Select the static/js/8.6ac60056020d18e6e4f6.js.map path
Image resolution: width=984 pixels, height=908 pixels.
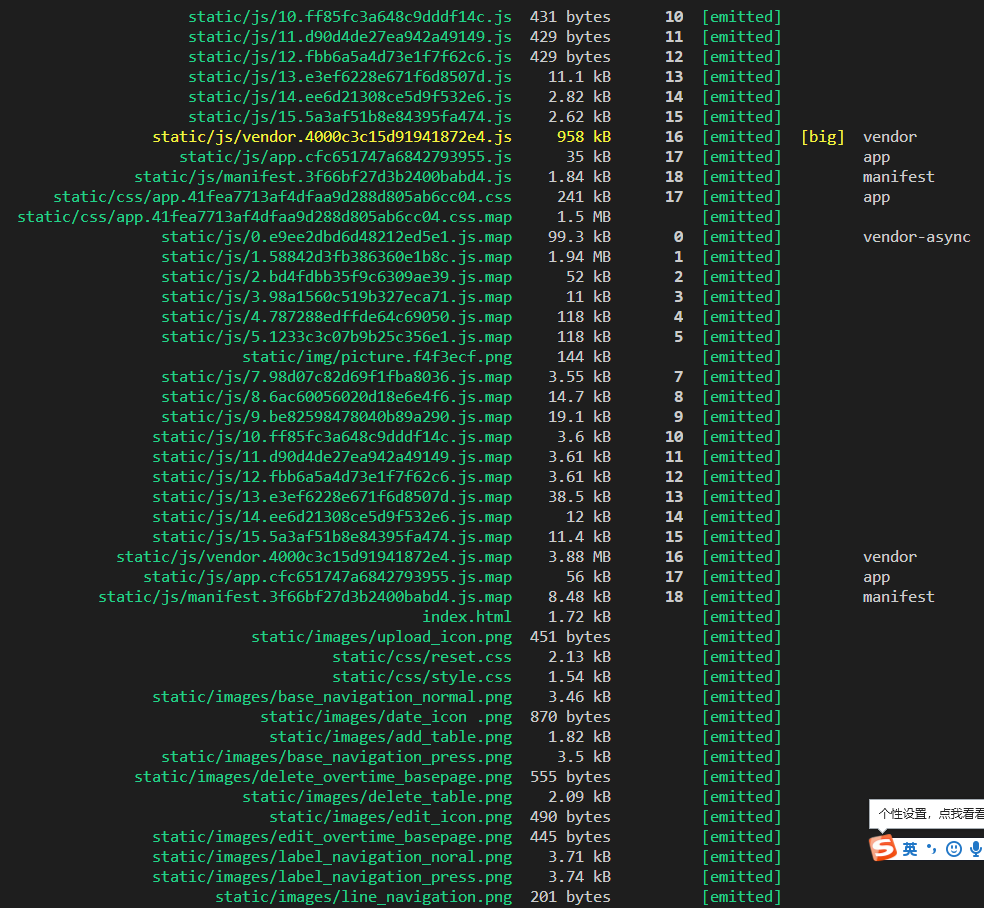pyautogui.click(x=336, y=397)
